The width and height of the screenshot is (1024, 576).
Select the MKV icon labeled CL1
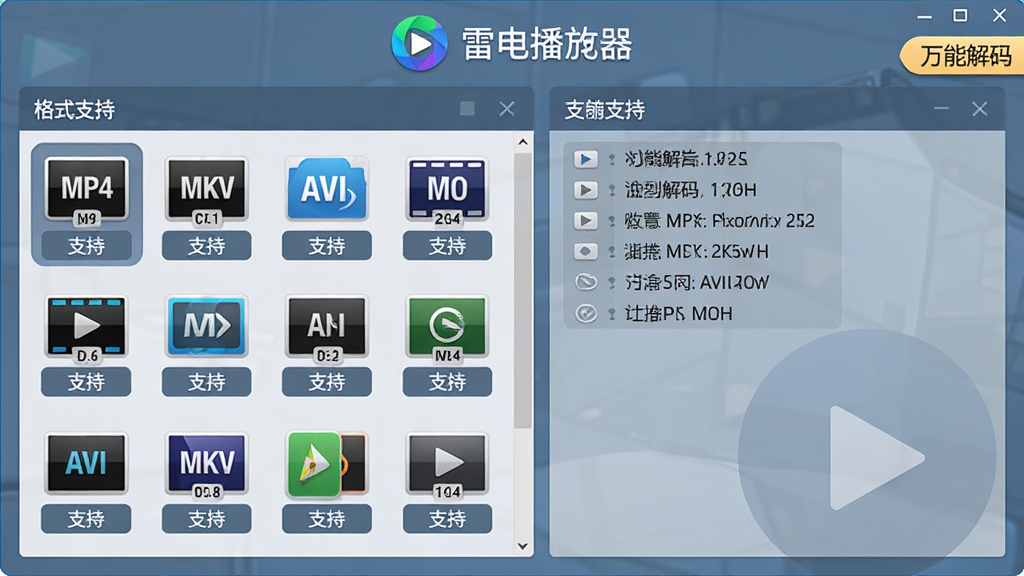pos(206,191)
